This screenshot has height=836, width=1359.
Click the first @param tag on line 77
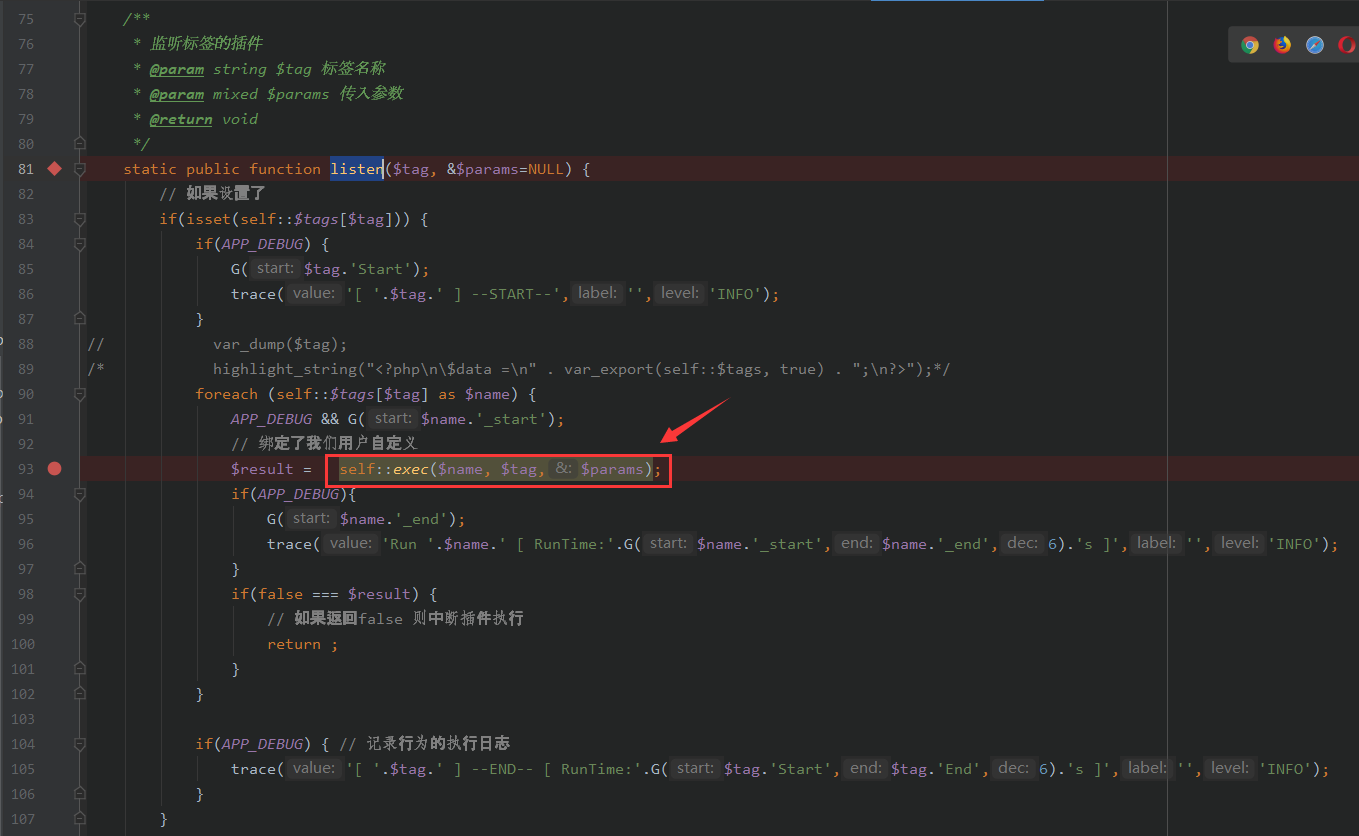click(x=176, y=69)
